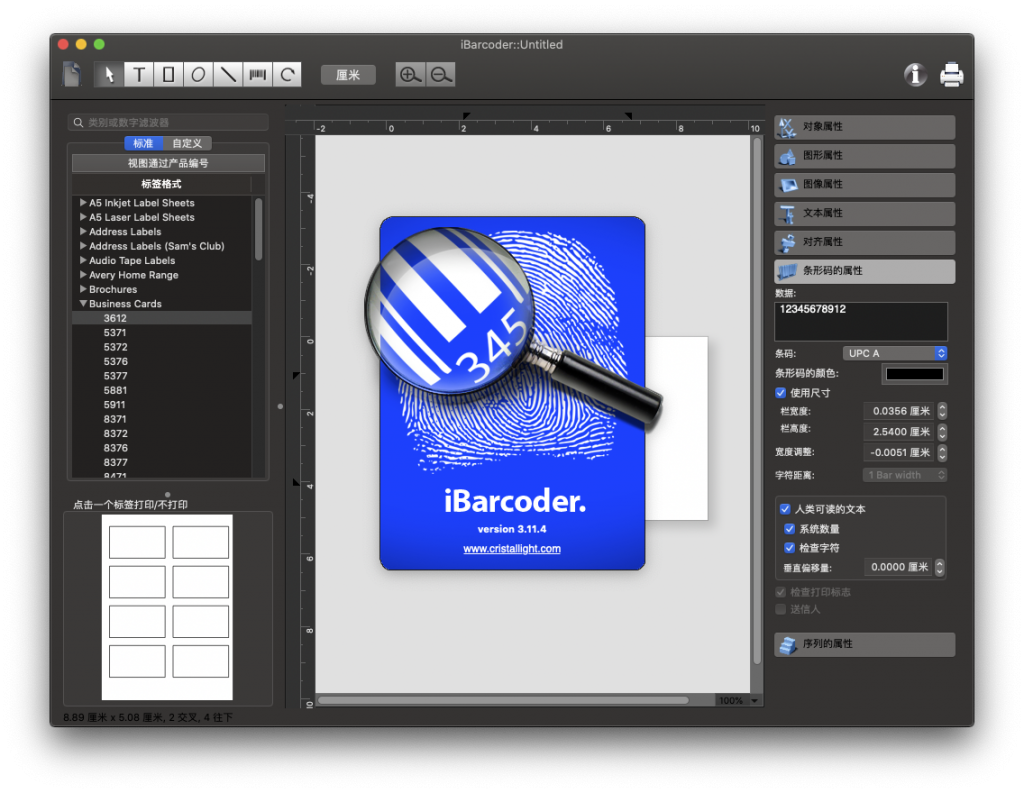
Task: Click the 对象属性 panel icon
Action: [x=787, y=127]
